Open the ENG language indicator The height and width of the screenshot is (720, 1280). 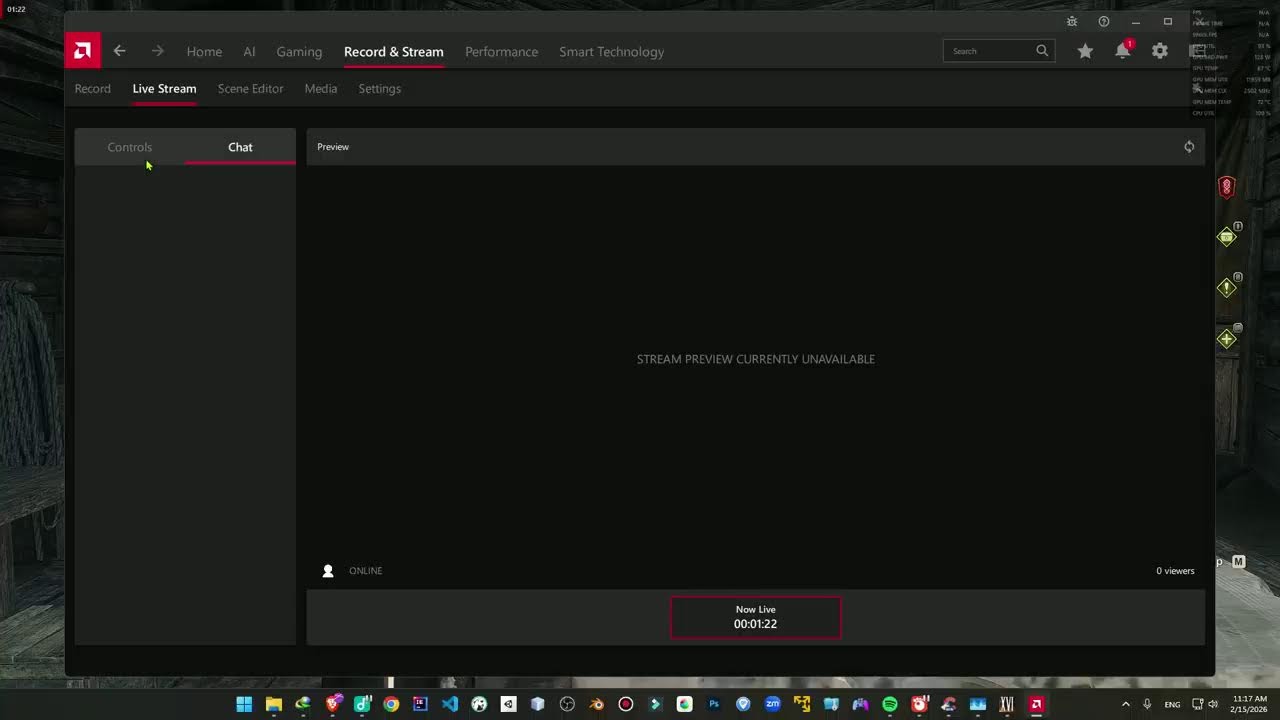[1172, 705]
